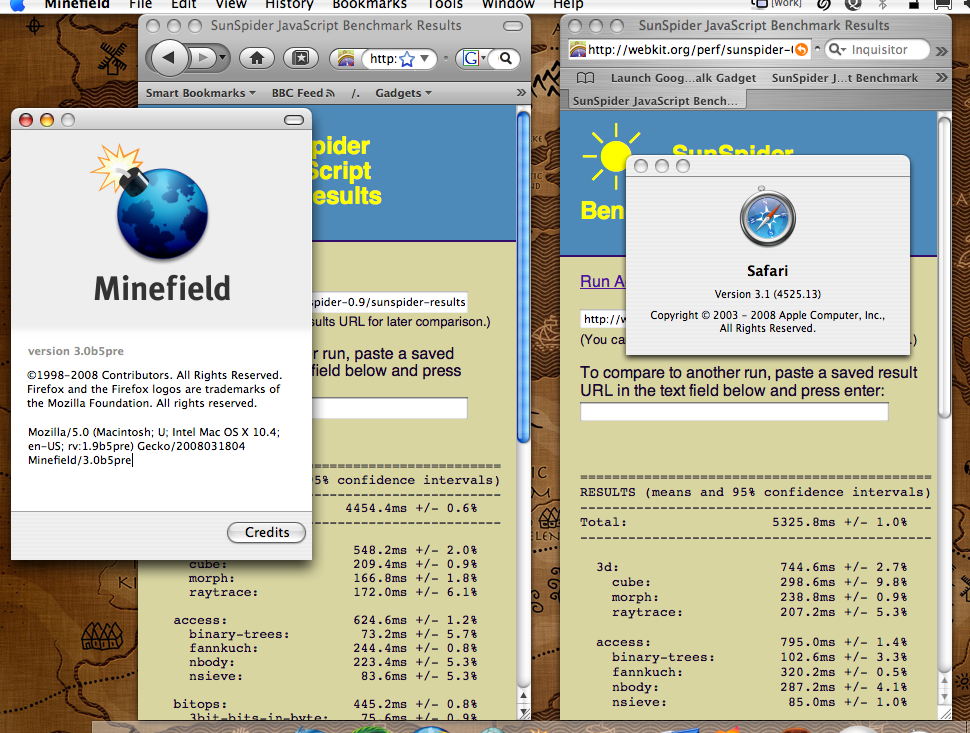Bookmark this page with the blue star

tap(407, 59)
